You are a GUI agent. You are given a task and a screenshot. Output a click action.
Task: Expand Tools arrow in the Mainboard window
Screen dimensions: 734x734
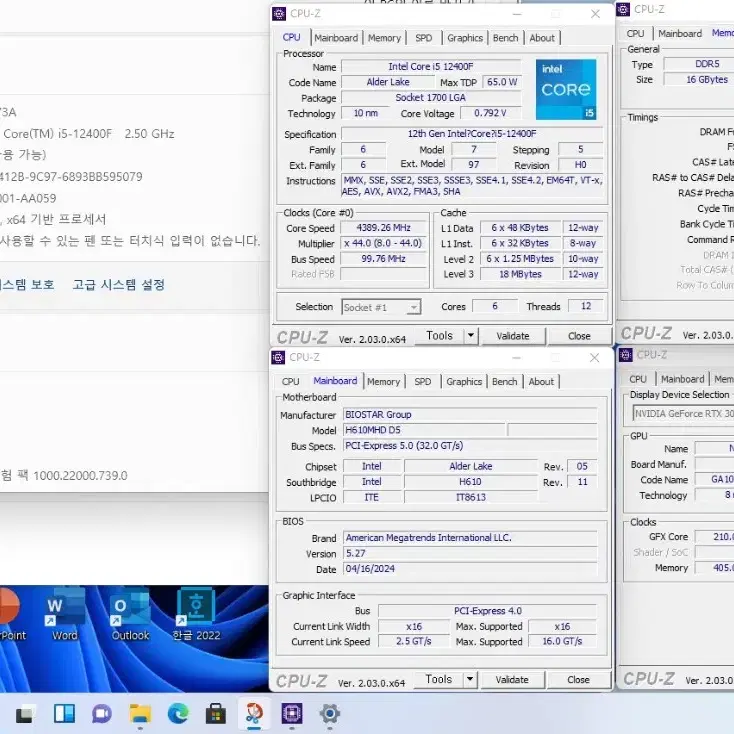(x=470, y=679)
